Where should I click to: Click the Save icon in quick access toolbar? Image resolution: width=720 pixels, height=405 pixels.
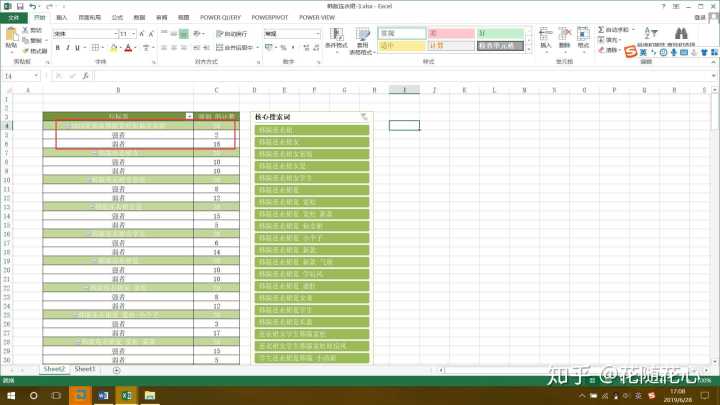point(19,6)
